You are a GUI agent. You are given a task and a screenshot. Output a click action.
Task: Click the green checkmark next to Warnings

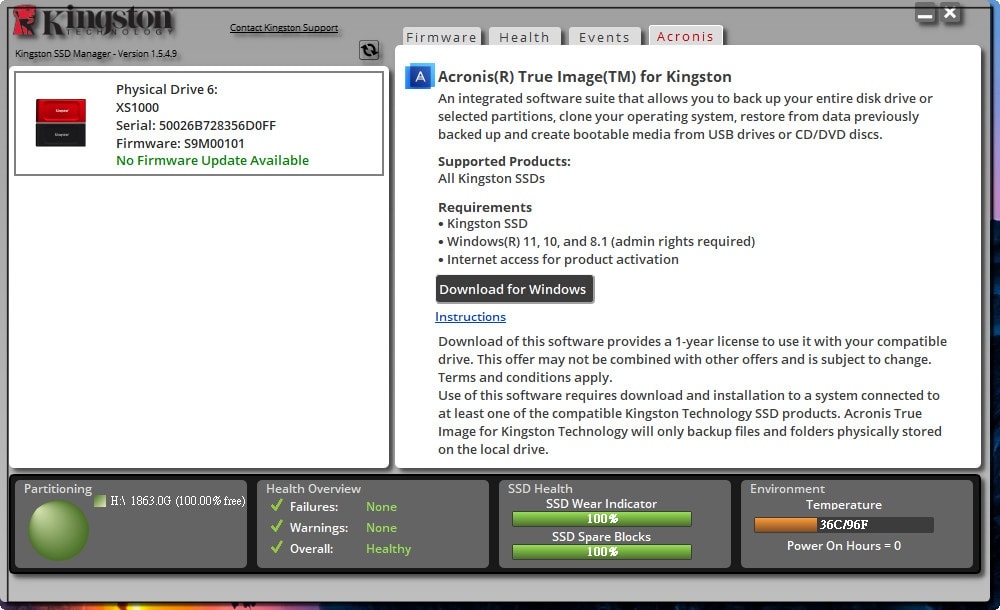(x=276, y=527)
